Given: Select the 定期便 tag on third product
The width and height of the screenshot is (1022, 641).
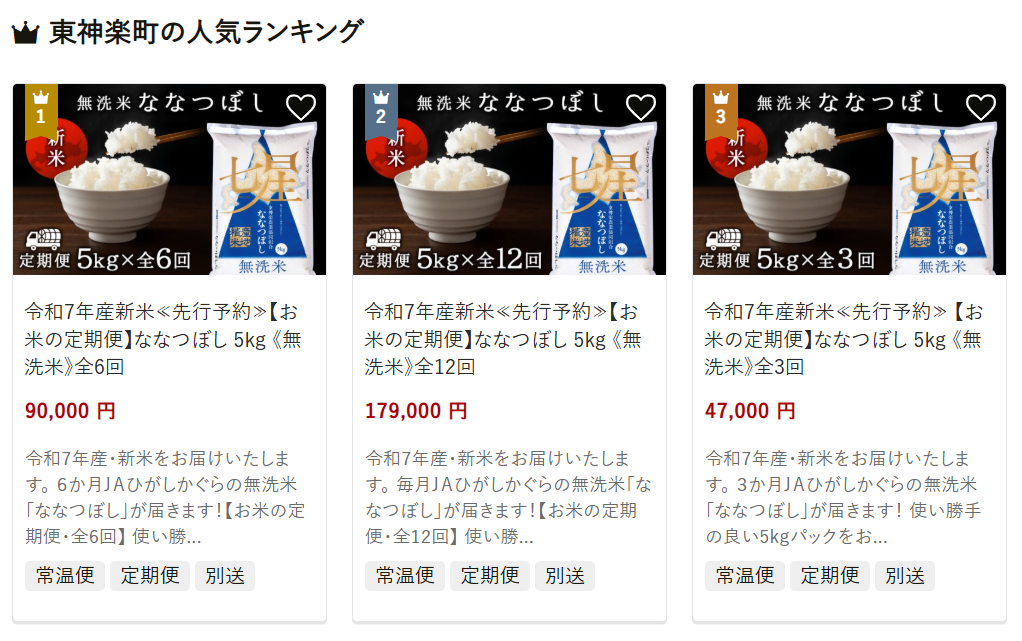Looking at the screenshot, I should tap(830, 576).
